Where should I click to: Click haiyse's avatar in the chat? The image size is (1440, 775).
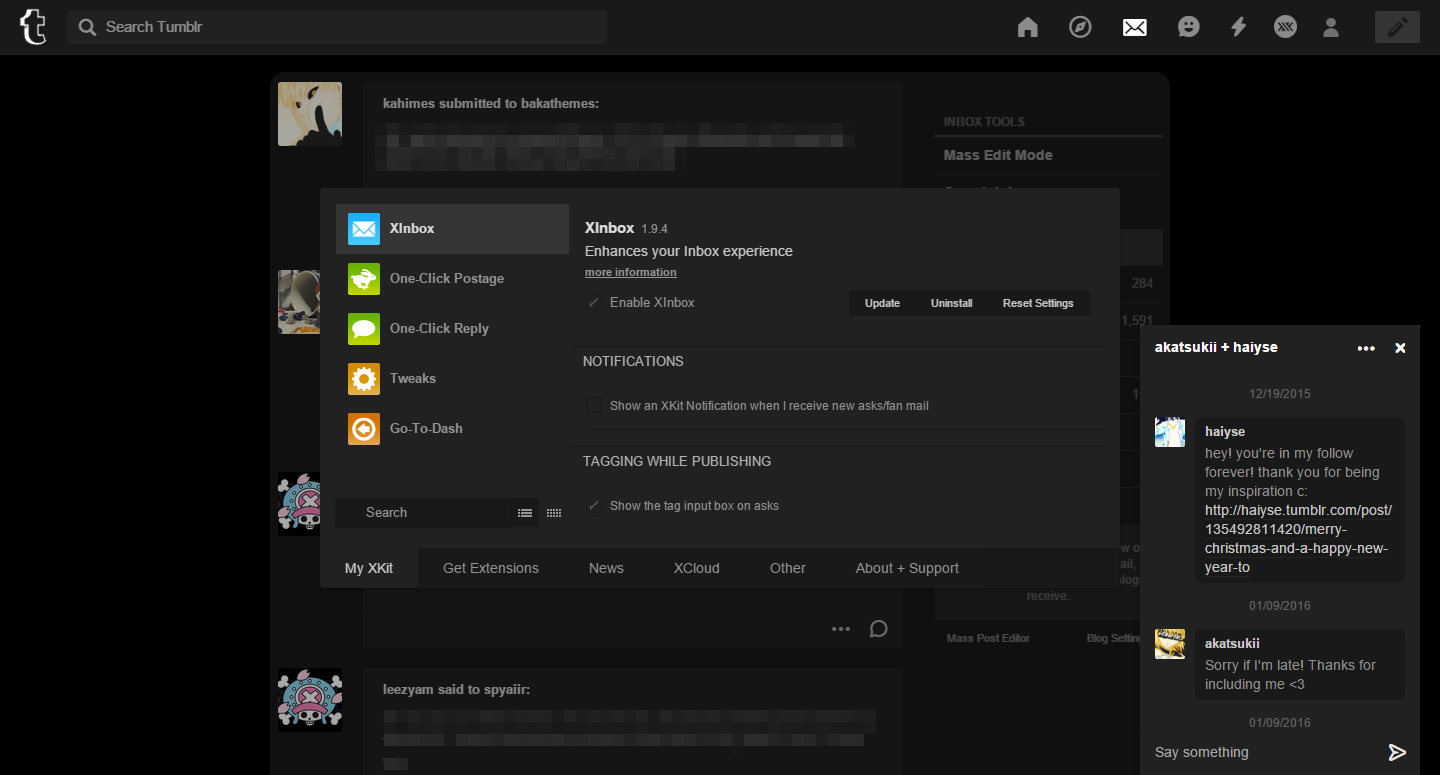[x=1170, y=432]
